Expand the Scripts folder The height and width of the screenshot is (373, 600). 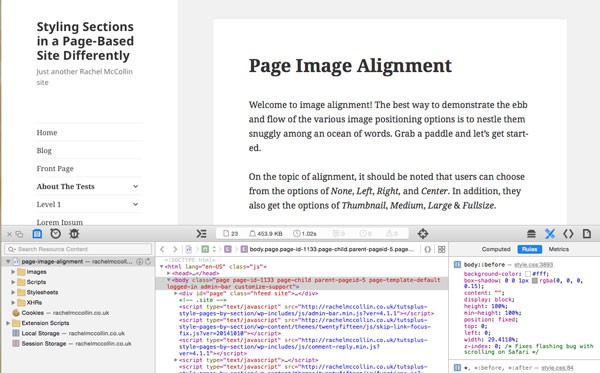coord(13,282)
